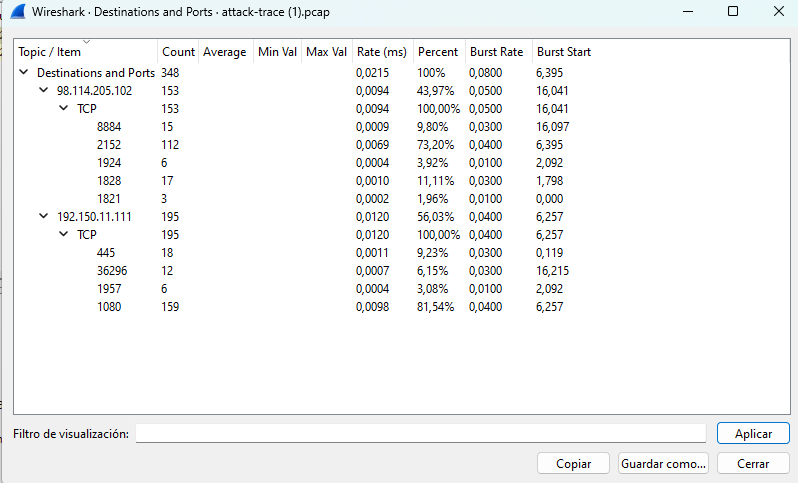798x483 pixels.
Task: Open the Guardar como... save dialog
Action: click(664, 464)
